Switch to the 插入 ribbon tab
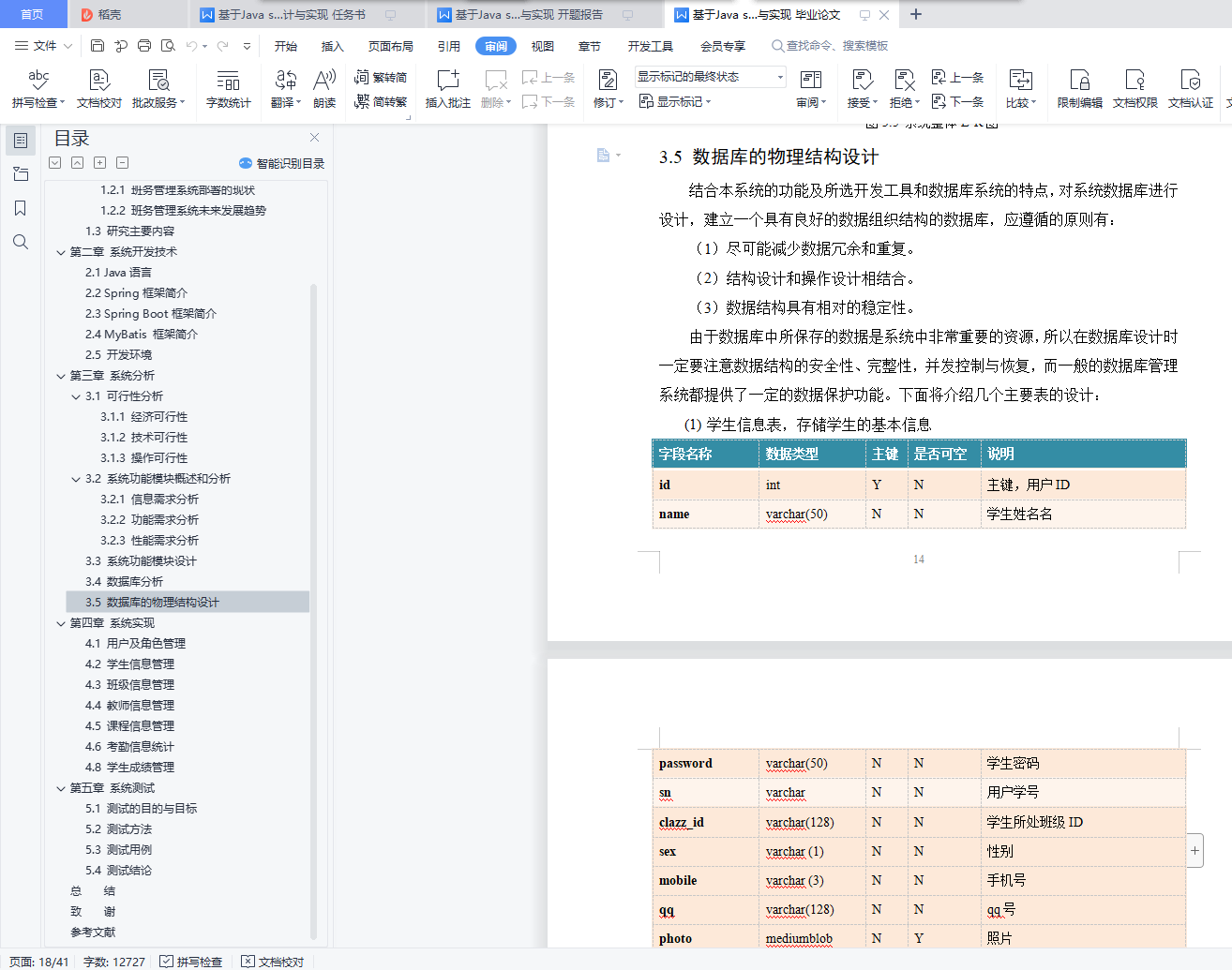The image size is (1232, 970). click(333, 46)
